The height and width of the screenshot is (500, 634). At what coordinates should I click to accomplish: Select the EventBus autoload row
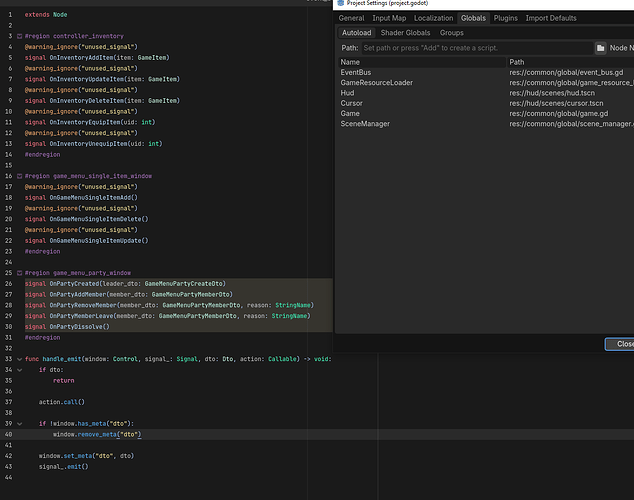click(355, 72)
